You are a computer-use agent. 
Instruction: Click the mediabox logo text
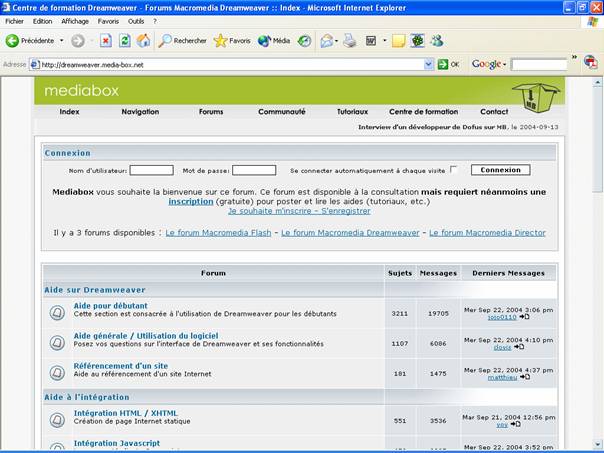82,91
